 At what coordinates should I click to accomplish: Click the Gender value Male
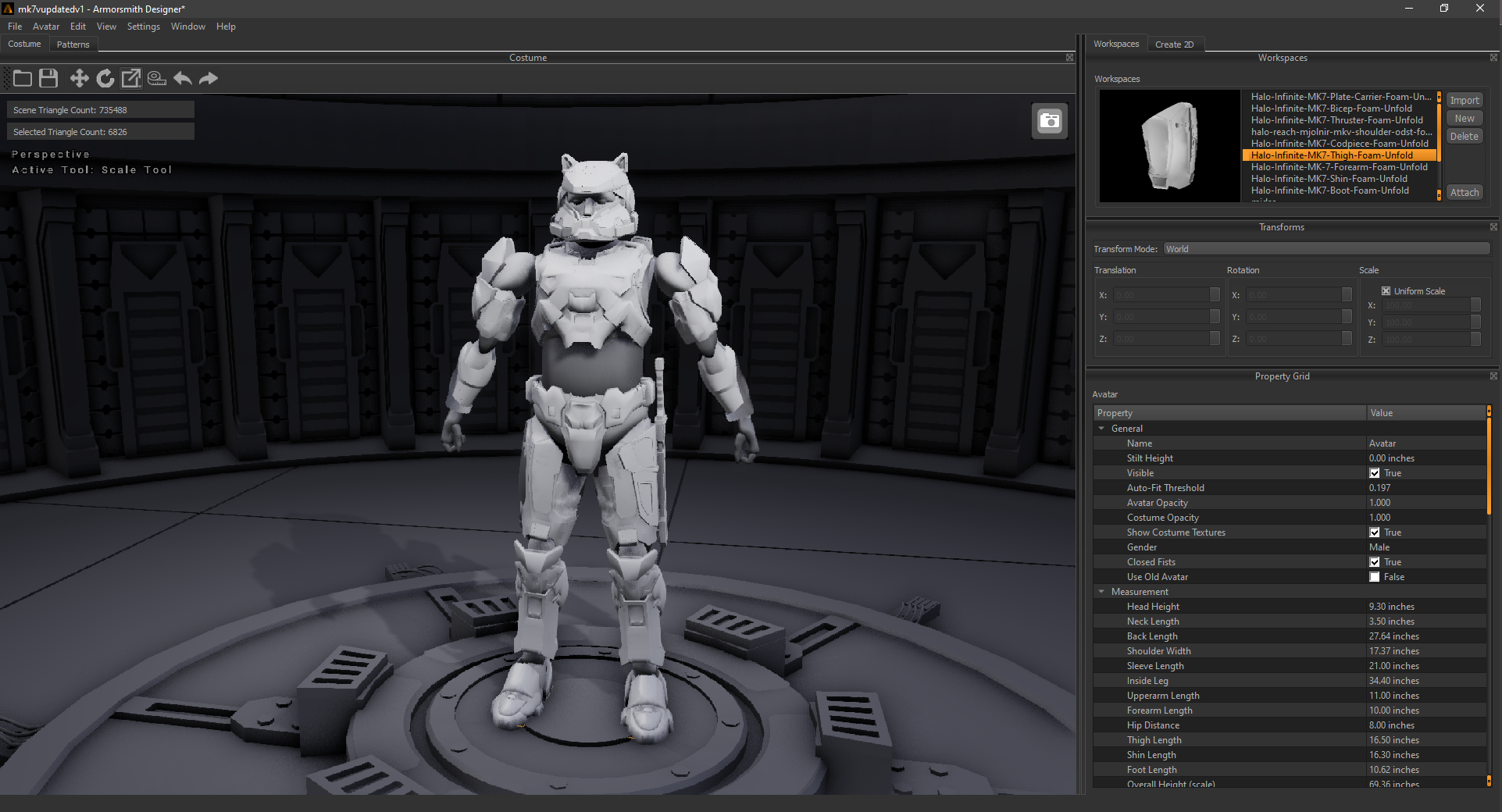[1379, 547]
